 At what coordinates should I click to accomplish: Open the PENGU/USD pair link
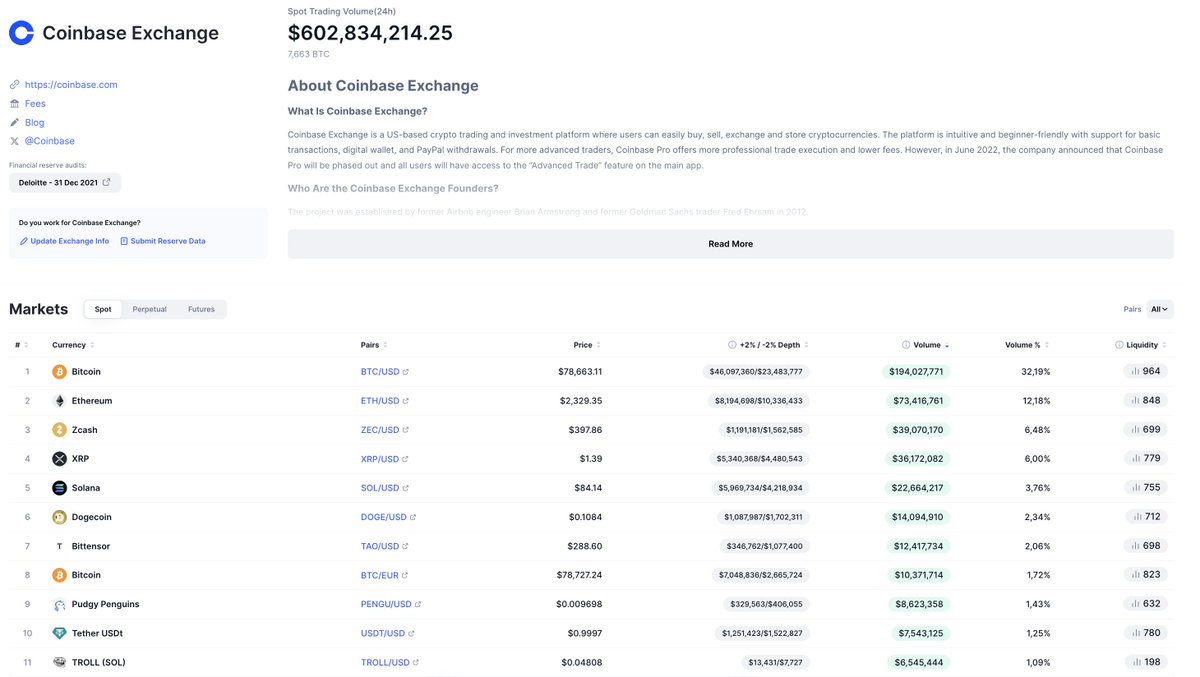click(x=386, y=604)
